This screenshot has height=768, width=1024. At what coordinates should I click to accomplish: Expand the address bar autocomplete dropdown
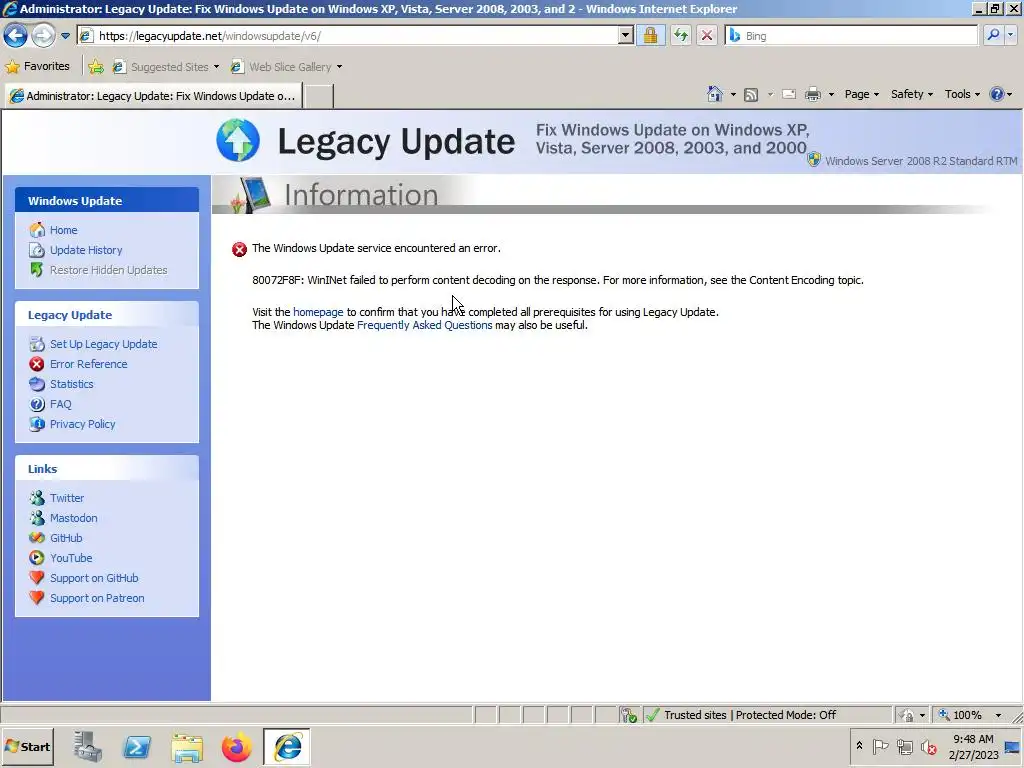pyautogui.click(x=626, y=36)
